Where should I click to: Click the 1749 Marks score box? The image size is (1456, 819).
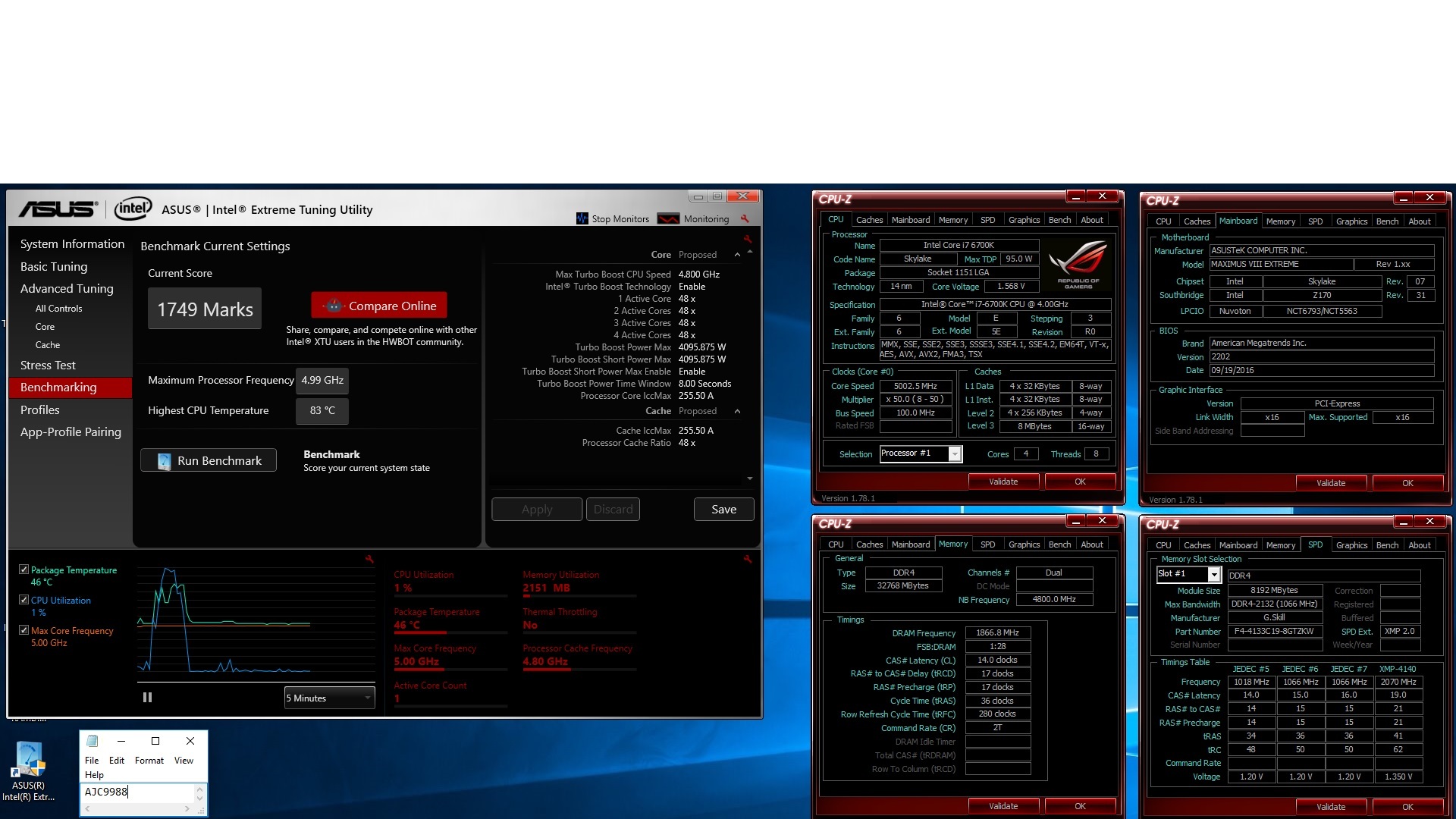pos(205,309)
